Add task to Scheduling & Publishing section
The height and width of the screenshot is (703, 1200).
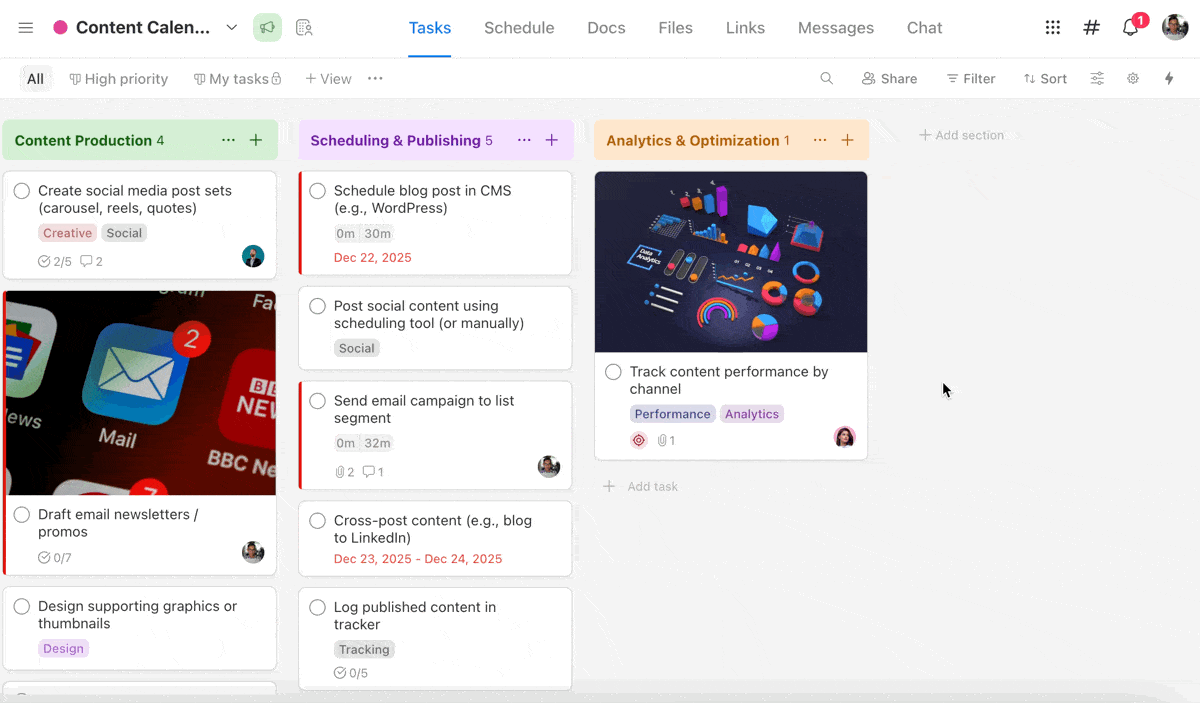tap(551, 141)
